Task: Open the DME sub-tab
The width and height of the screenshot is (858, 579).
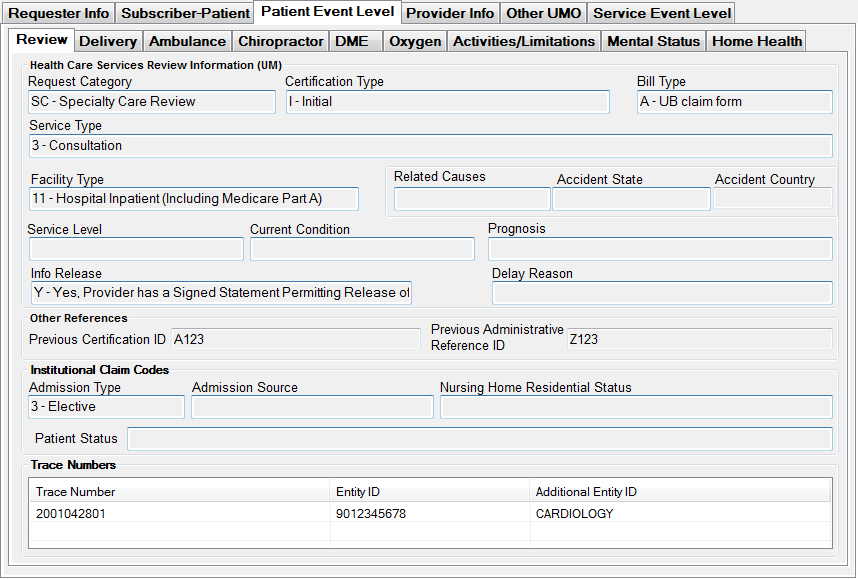Action: pos(352,41)
